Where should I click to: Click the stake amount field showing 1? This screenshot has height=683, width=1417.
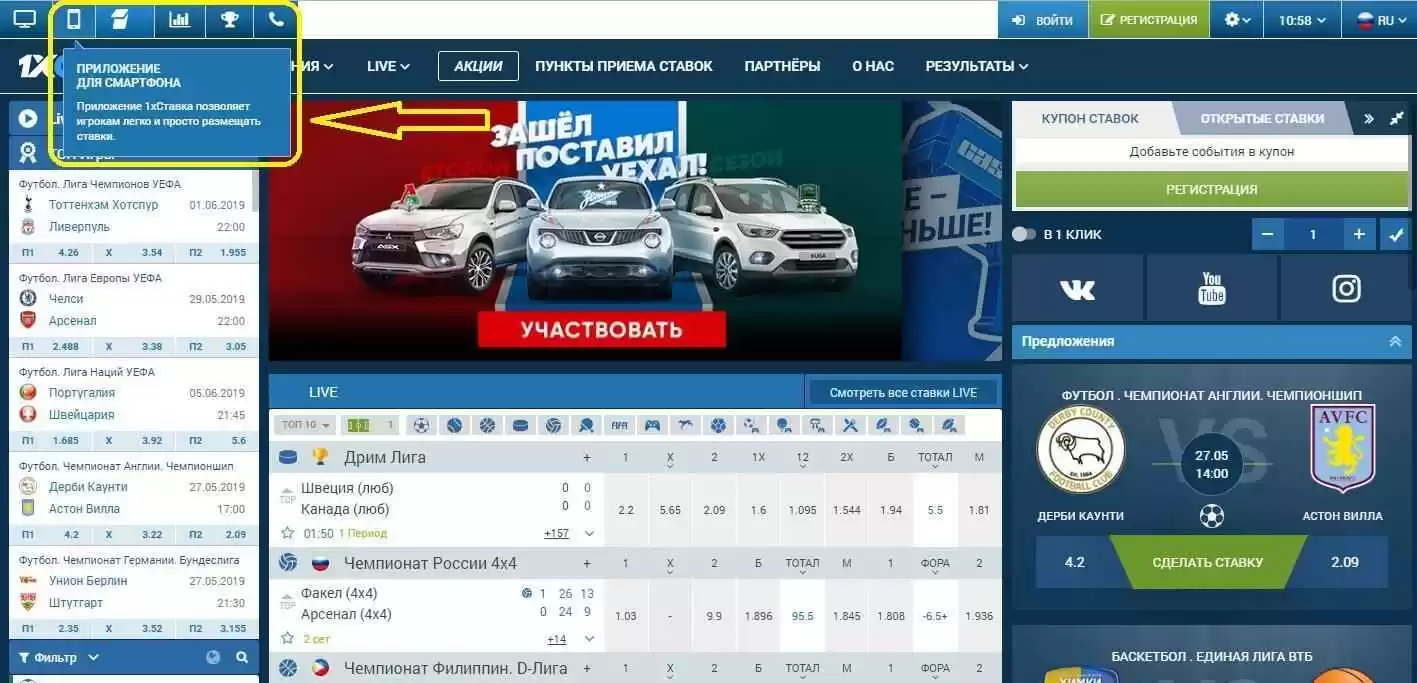1313,234
